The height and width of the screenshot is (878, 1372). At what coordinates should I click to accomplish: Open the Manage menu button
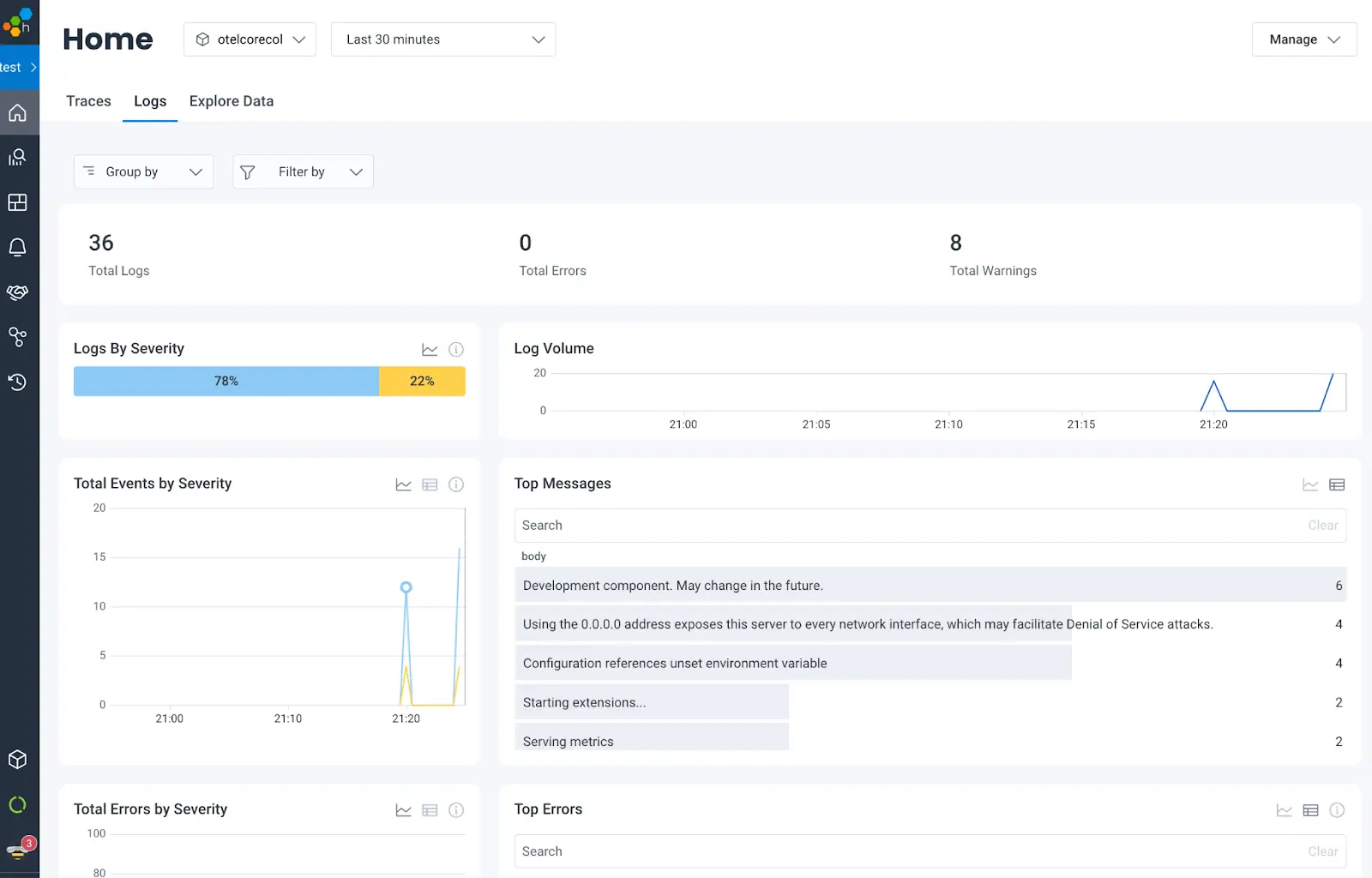click(x=1303, y=39)
